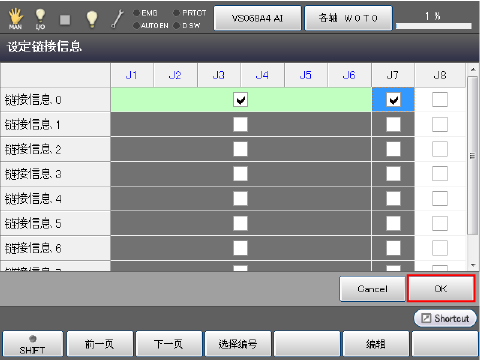This screenshot has width=480, height=360.
Task: Check J1-J6 checkbox for 链接信息 5
Action: [x=240, y=223]
